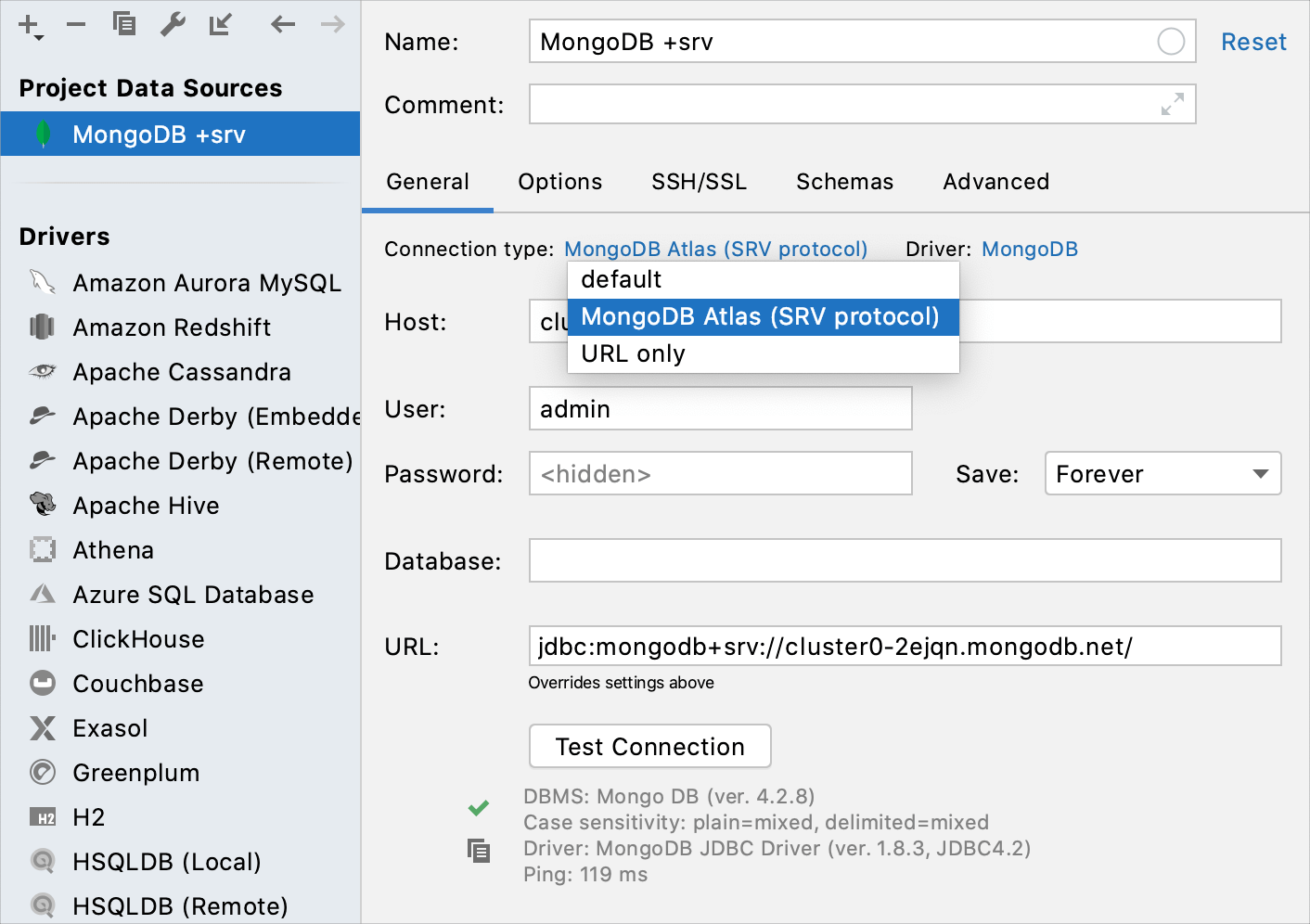Screen dimensions: 1310x924
Task: Click the Apache Derby (Remote) hat icon
Action: pyautogui.click(x=43, y=460)
